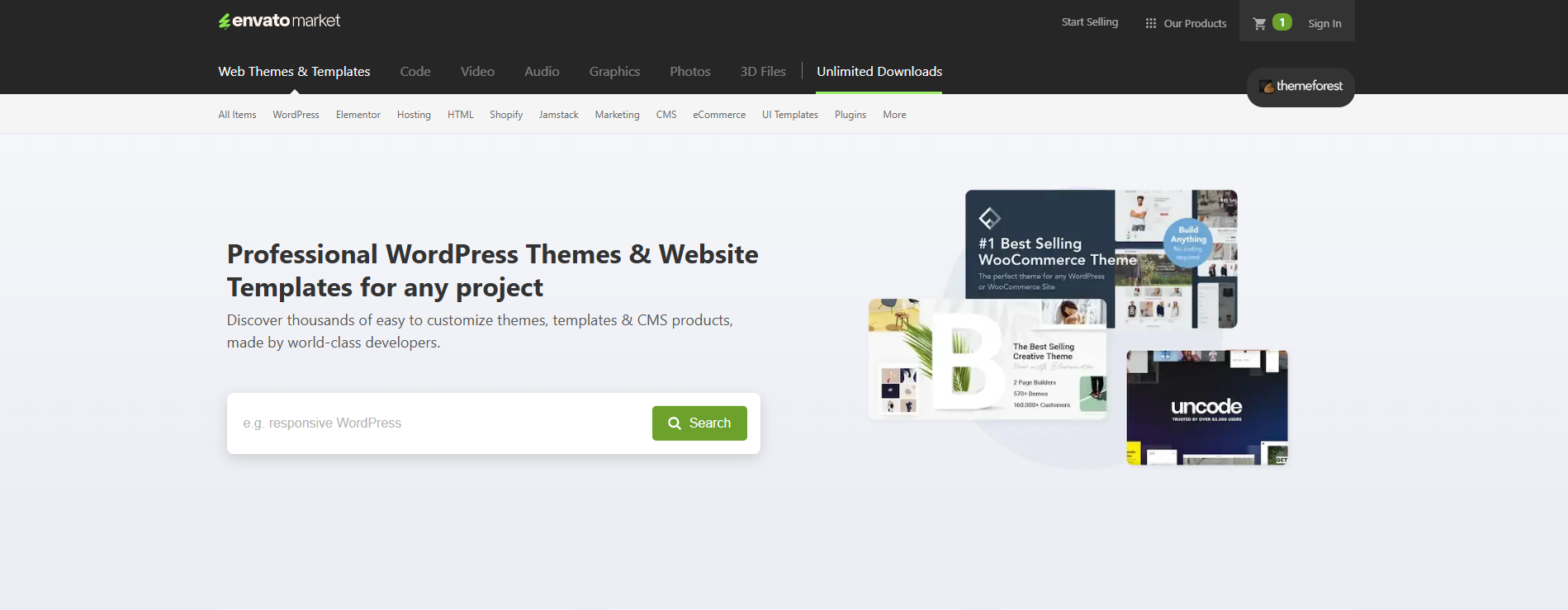Image resolution: width=1568 pixels, height=610 pixels.
Task: Select HTML in the subnav
Action: click(x=461, y=115)
